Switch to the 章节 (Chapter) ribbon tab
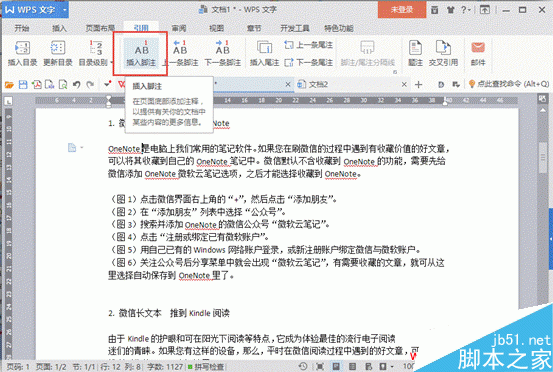The width and height of the screenshot is (553, 372). click(x=254, y=28)
